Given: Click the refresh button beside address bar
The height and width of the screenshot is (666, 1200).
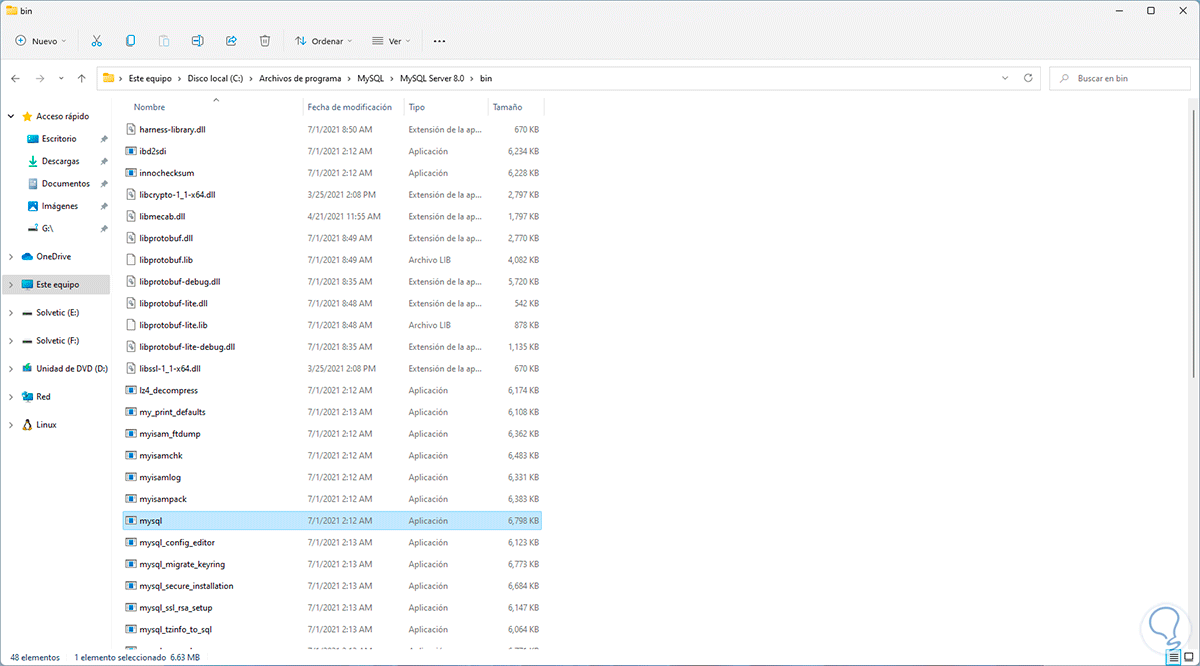Looking at the screenshot, I should 1026,78.
